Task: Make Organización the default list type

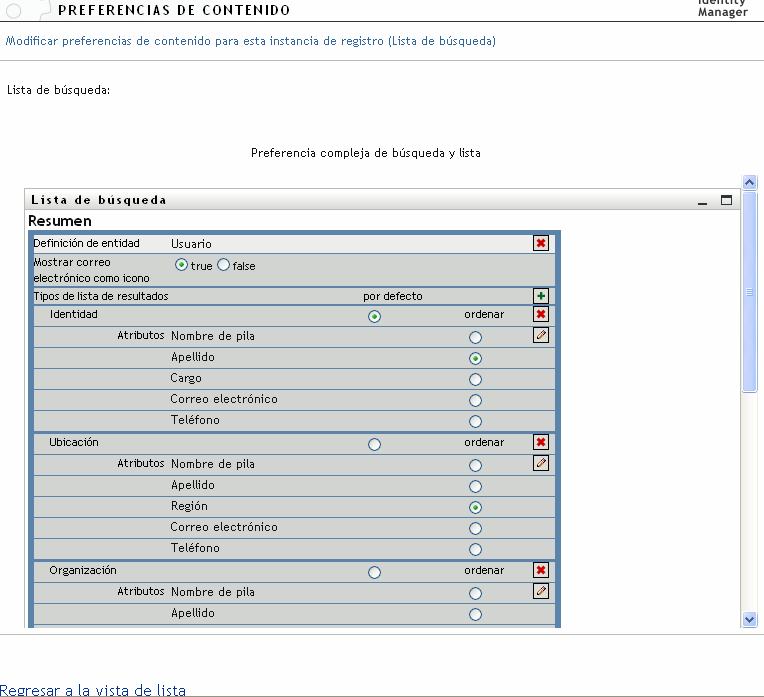Action: [374, 572]
